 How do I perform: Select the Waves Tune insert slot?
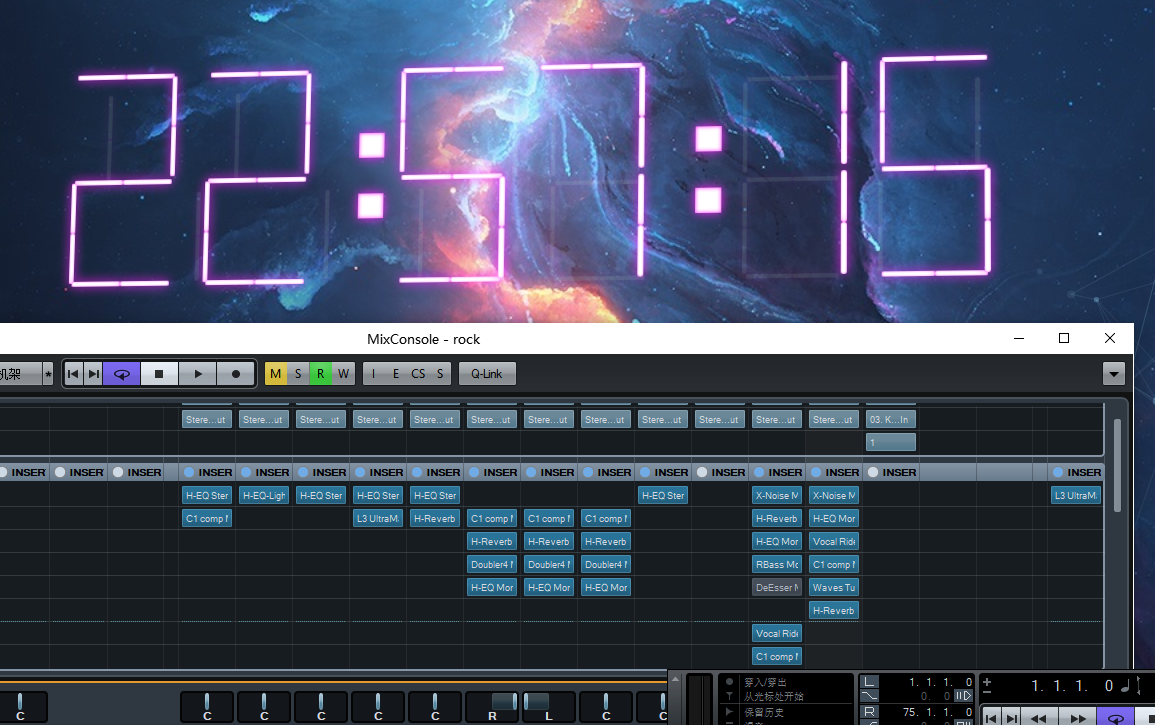point(834,588)
